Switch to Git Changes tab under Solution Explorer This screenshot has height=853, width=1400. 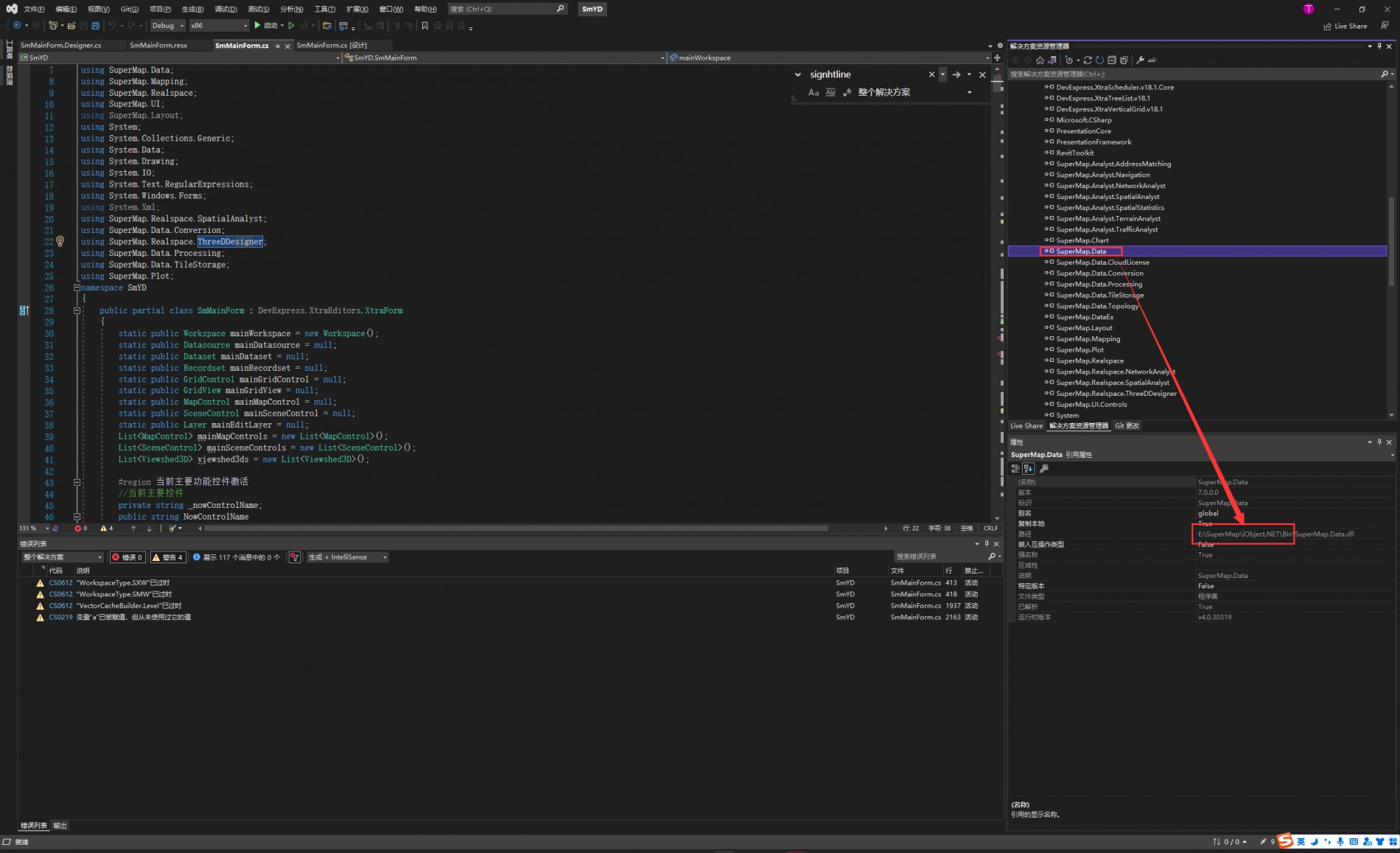pos(1127,425)
